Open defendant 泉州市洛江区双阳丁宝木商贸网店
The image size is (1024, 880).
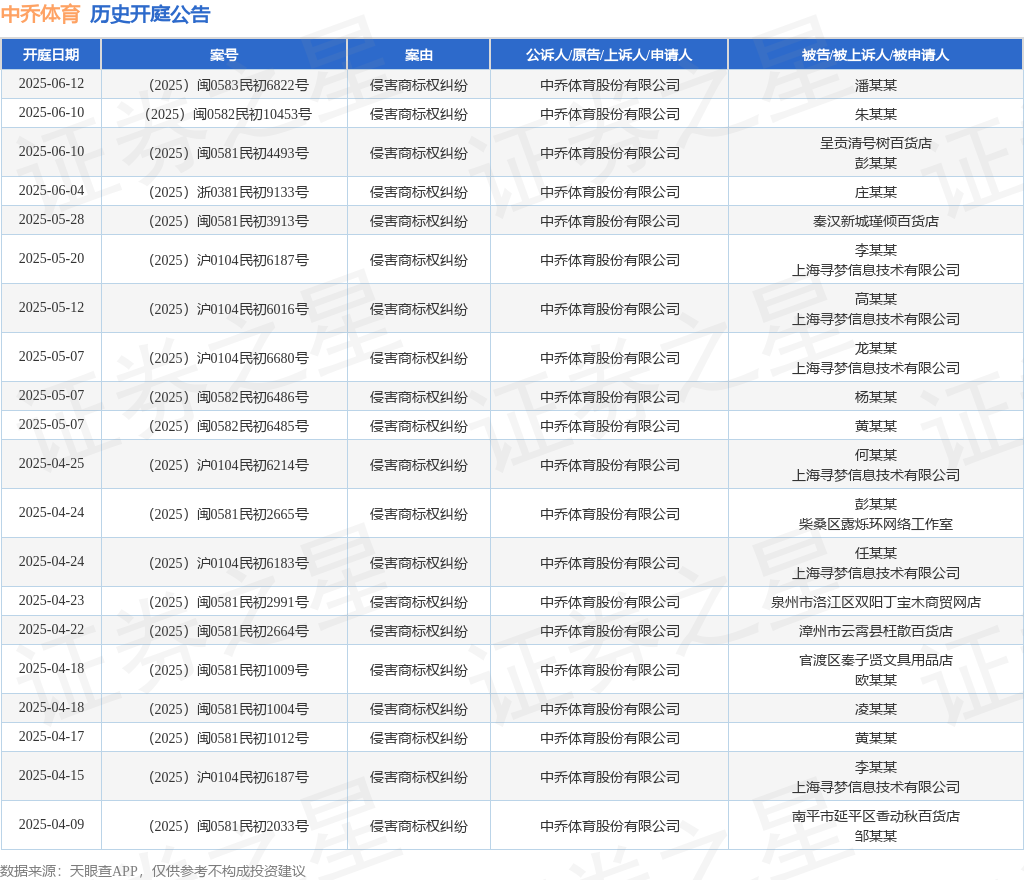click(x=875, y=602)
